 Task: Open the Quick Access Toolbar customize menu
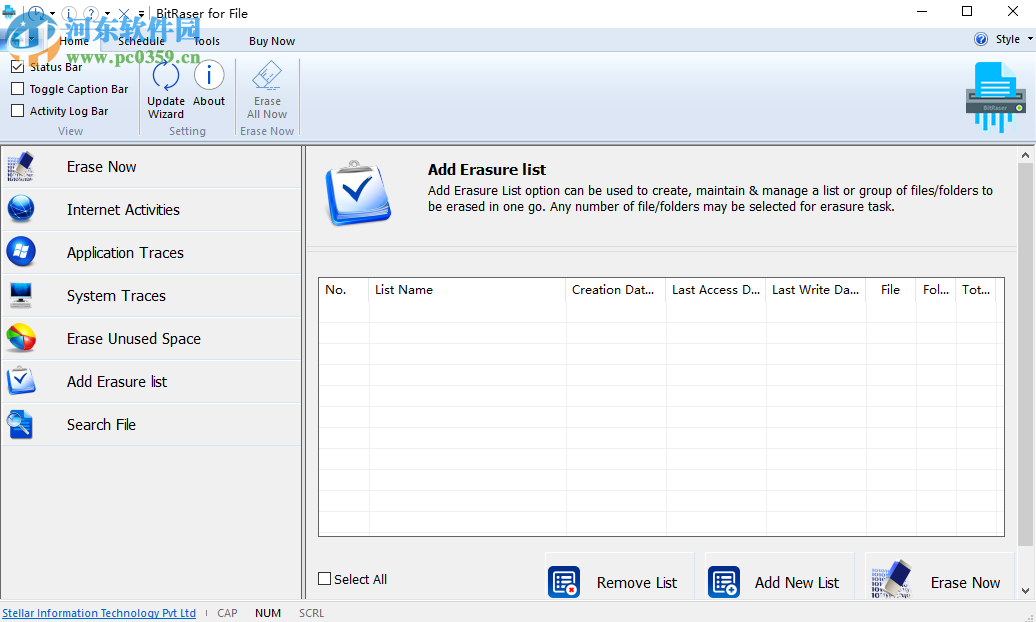click(141, 13)
